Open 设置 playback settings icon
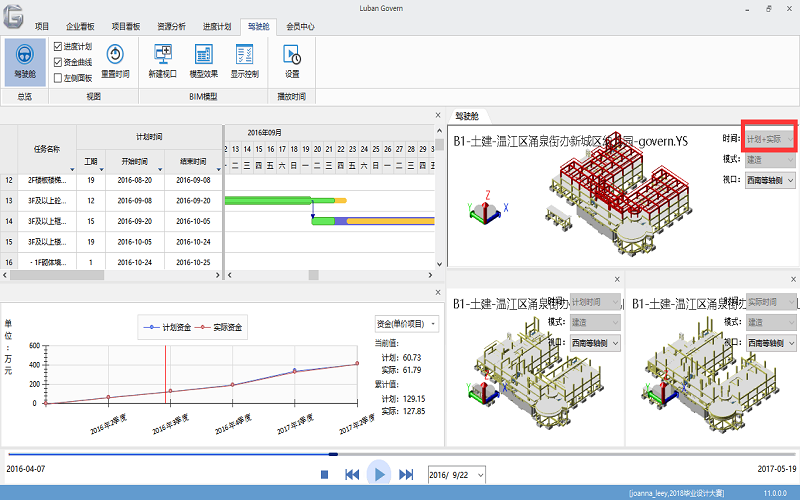Image resolution: width=800 pixels, height=500 pixels. click(292, 54)
